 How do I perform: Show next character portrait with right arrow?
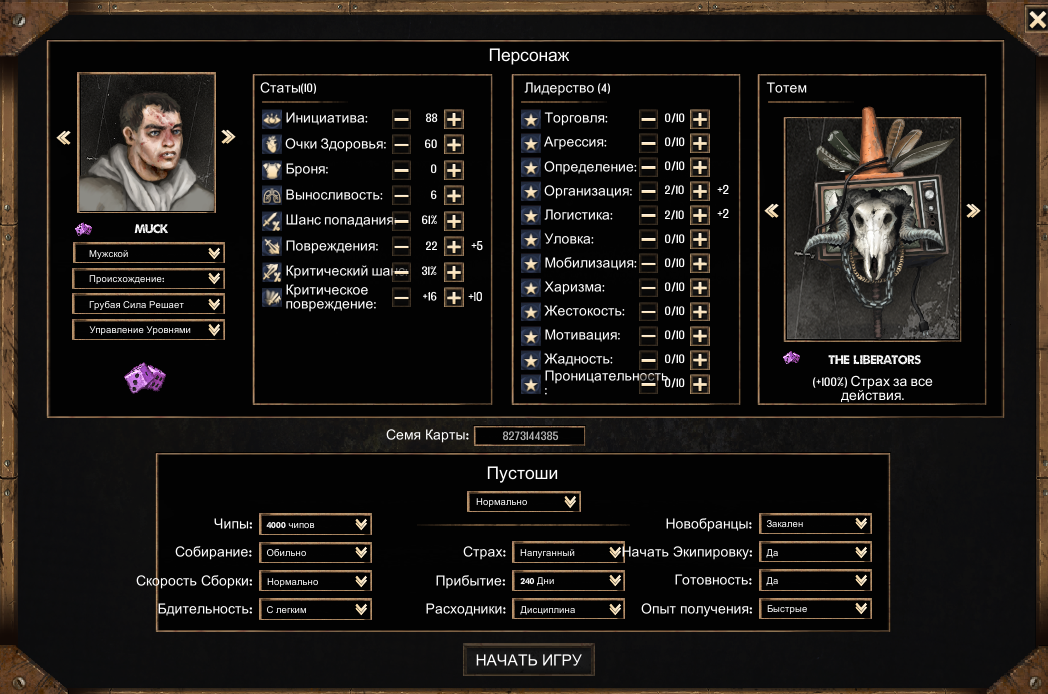point(229,137)
